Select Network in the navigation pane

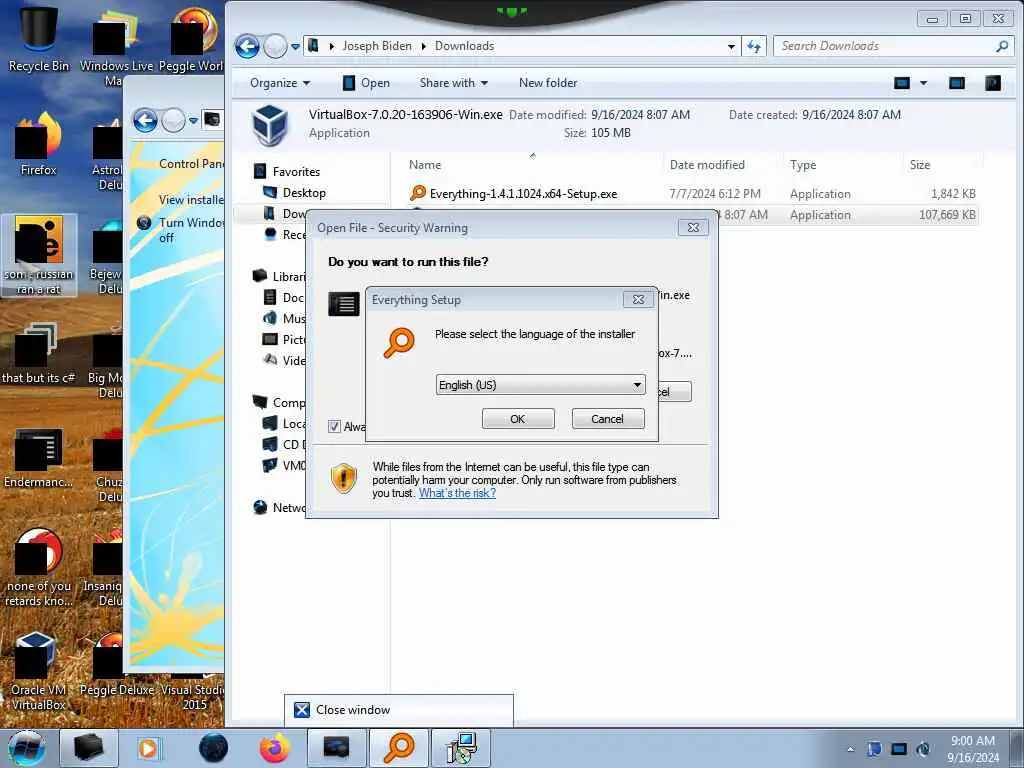pyautogui.click(x=281, y=507)
